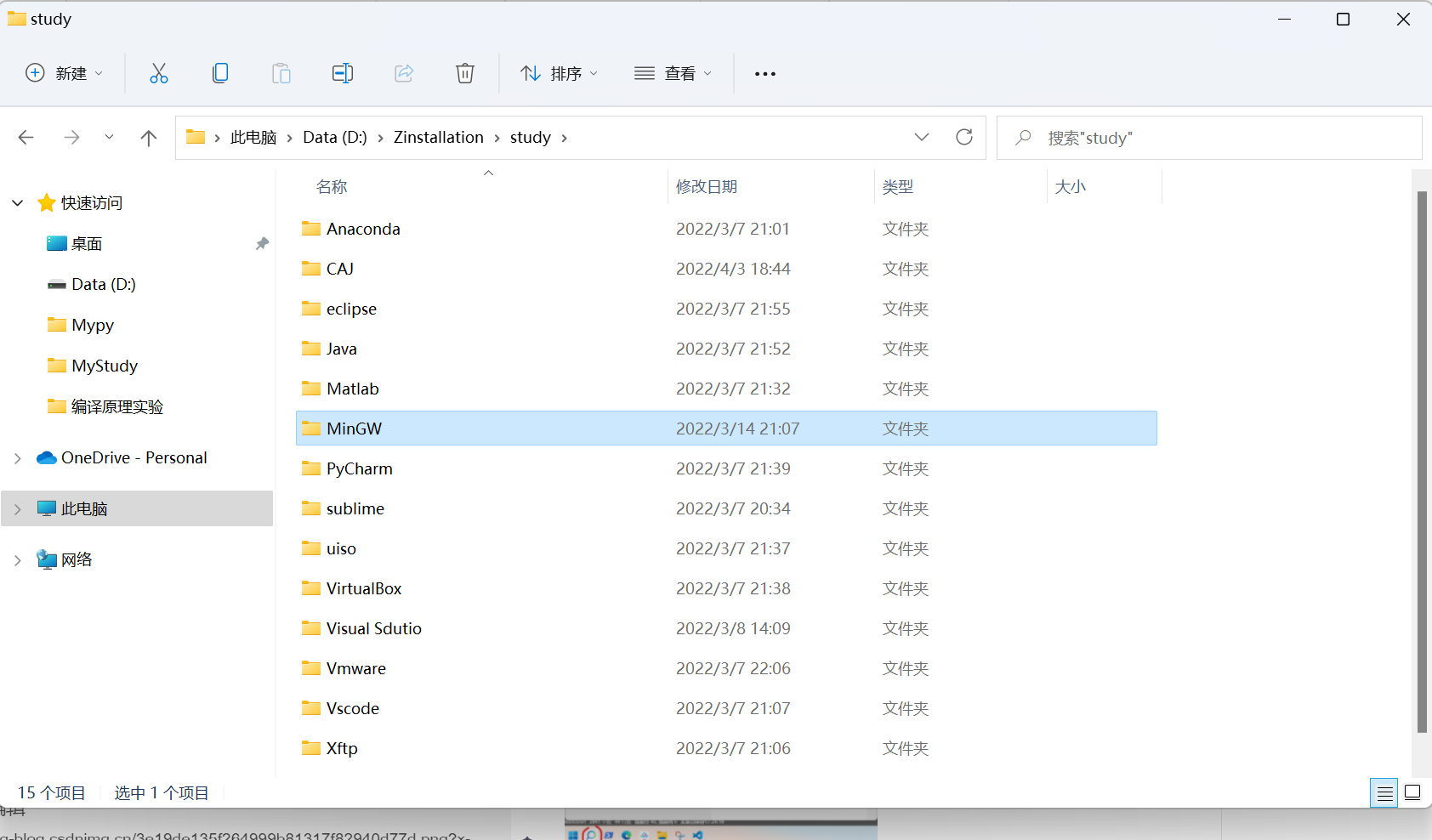The image size is (1432, 840).
Task: Open the Mypy sidebar folder
Action: click(93, 326)
